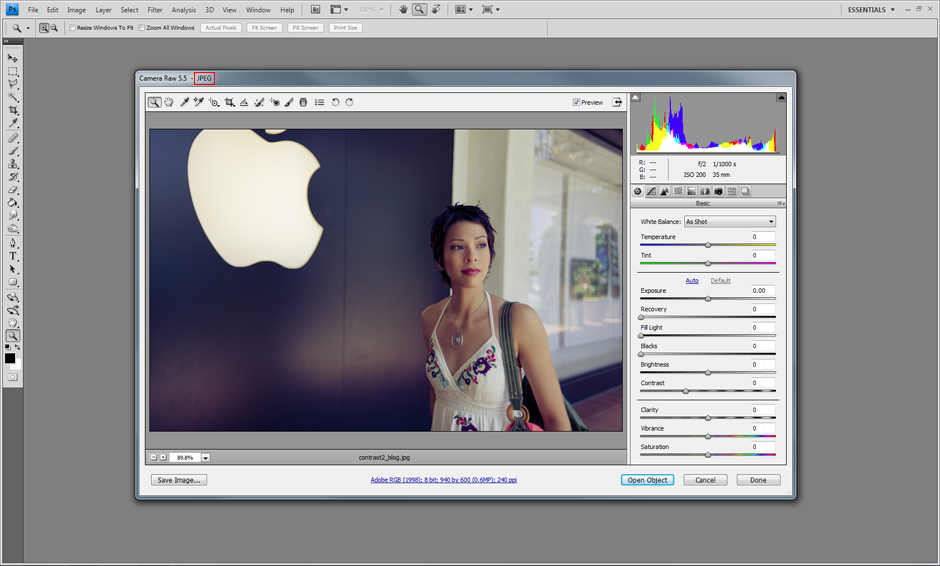
Task: Select the Color Sampler tool
Action: coord(198,103)
